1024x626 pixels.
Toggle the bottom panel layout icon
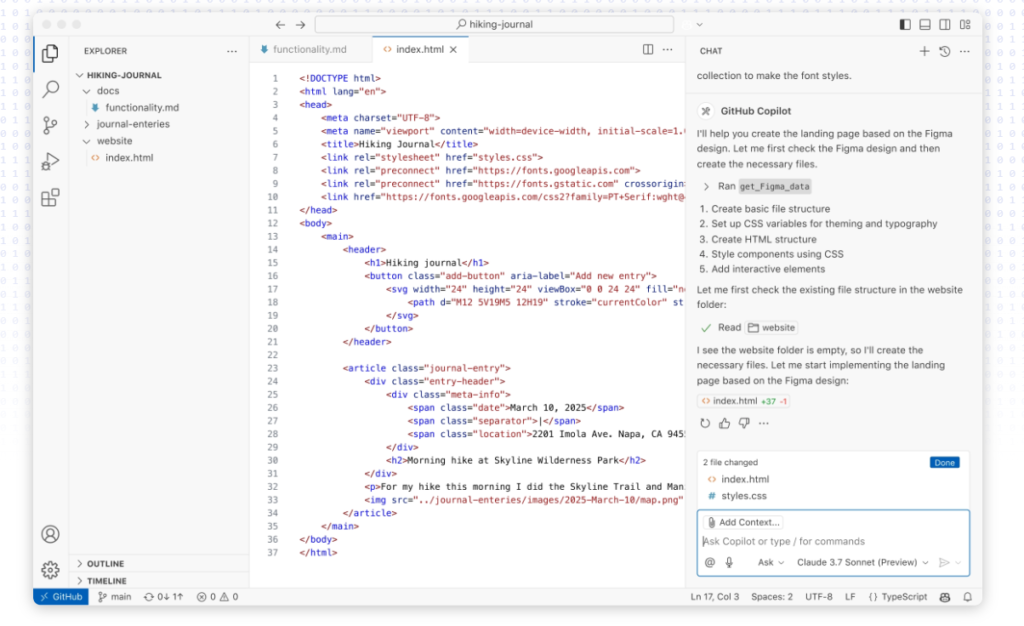(925, 24)
